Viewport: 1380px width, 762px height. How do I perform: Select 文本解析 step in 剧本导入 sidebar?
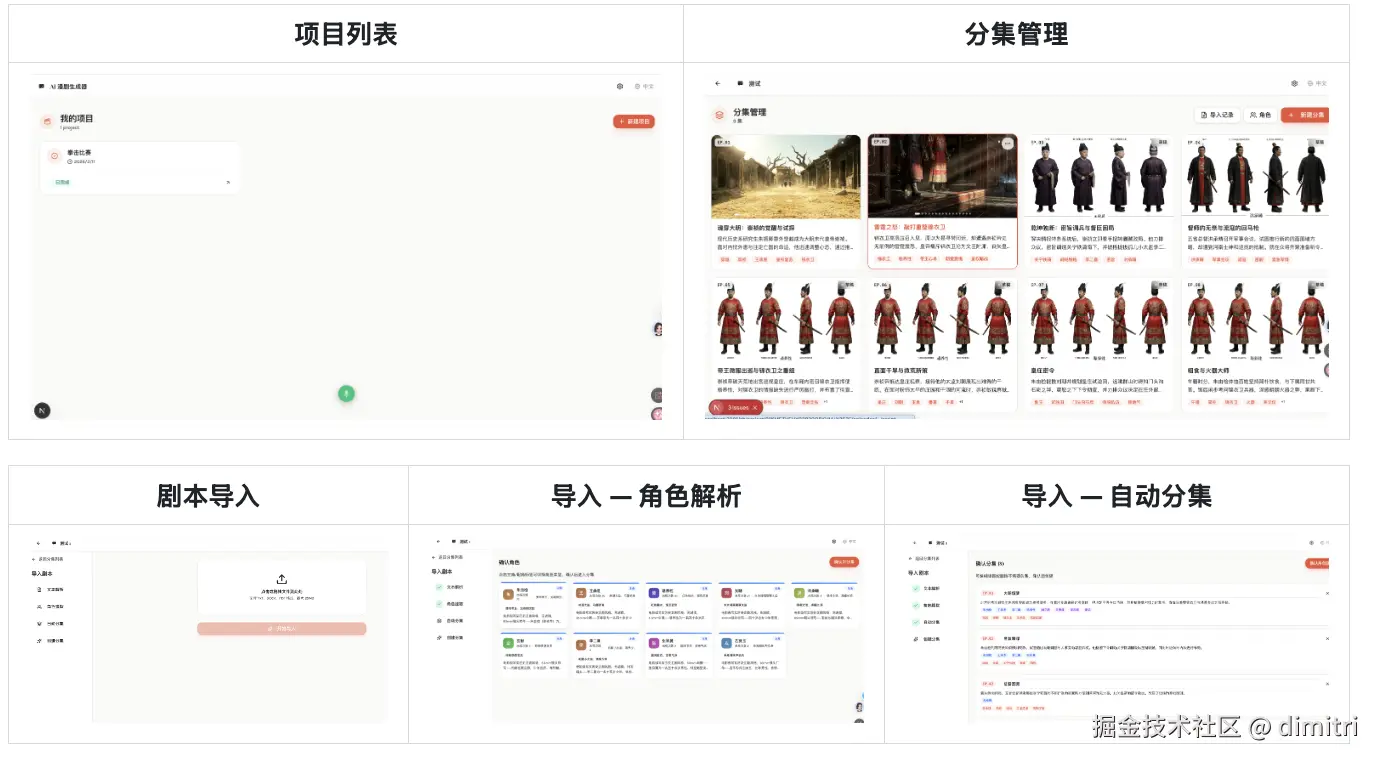point(50,589)
